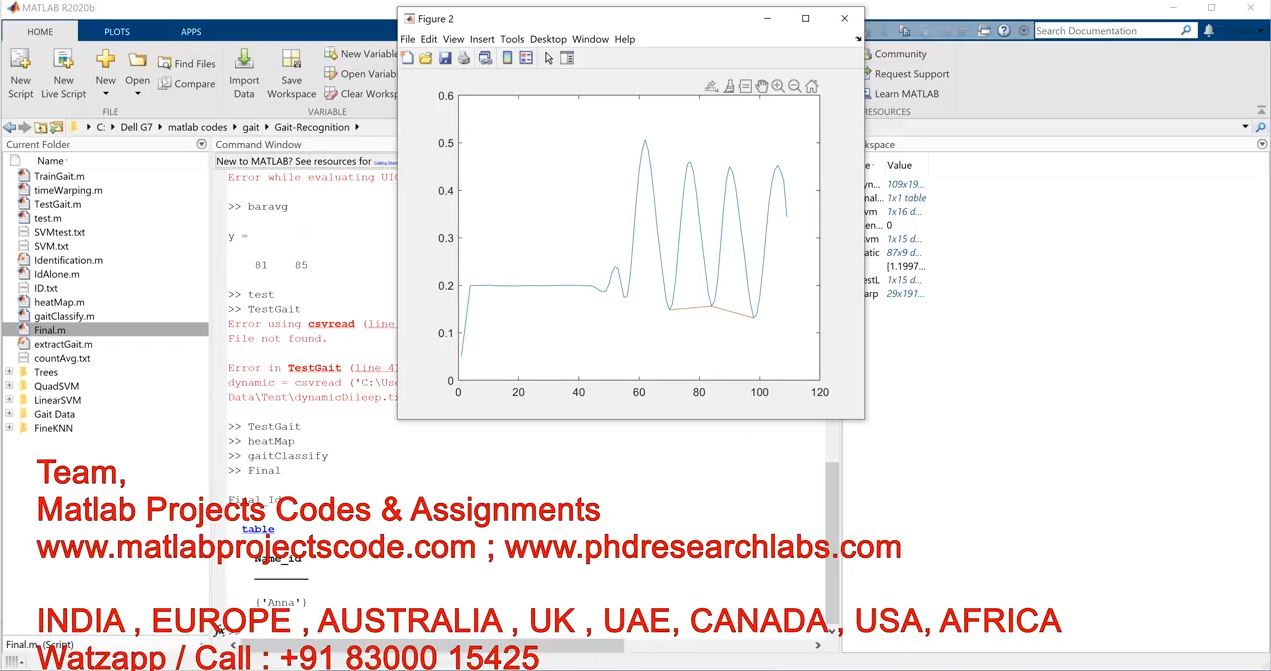1271x671 pixels.
Task: Click New Script icon in ribbon
Action: point(21,73)
